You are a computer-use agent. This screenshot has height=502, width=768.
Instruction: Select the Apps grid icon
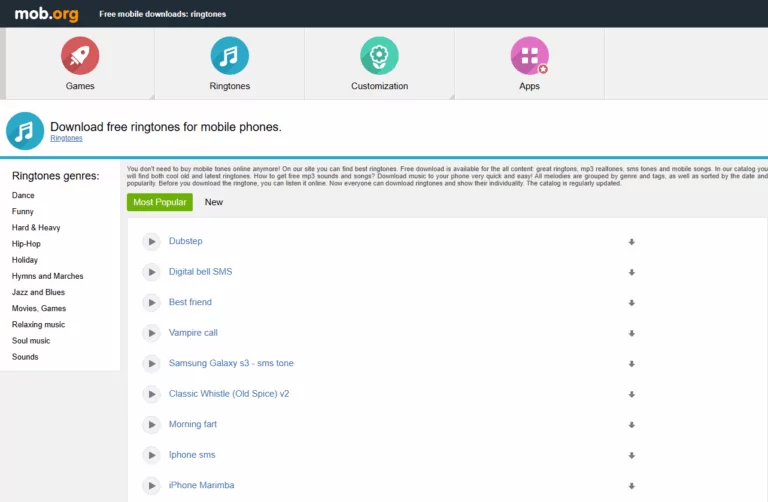point(529,56)
